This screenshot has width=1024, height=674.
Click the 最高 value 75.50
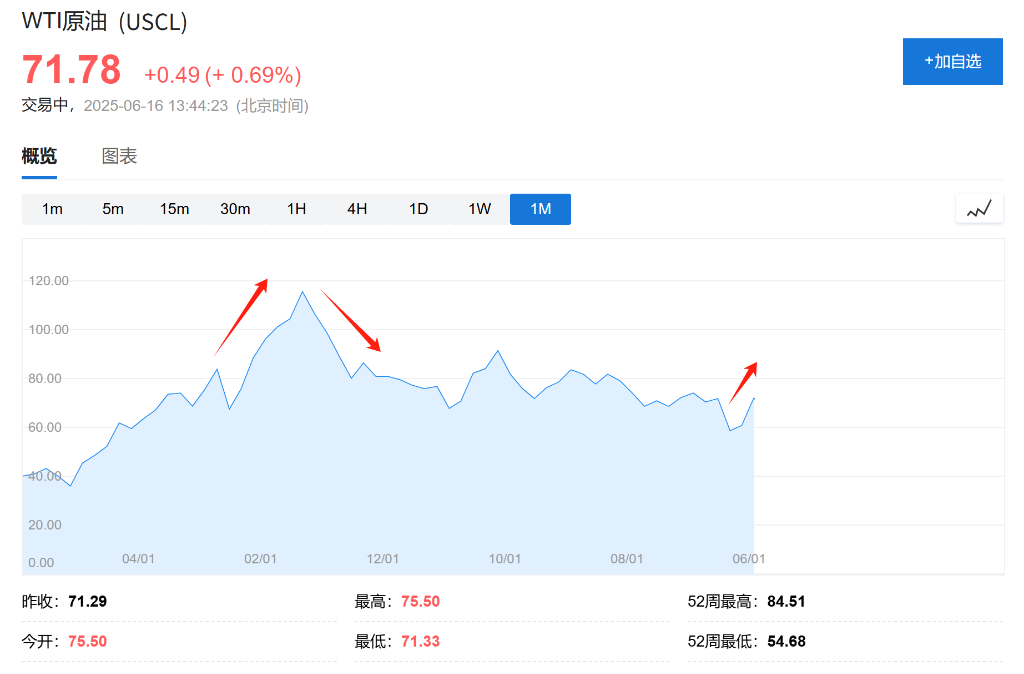[419, 601]
